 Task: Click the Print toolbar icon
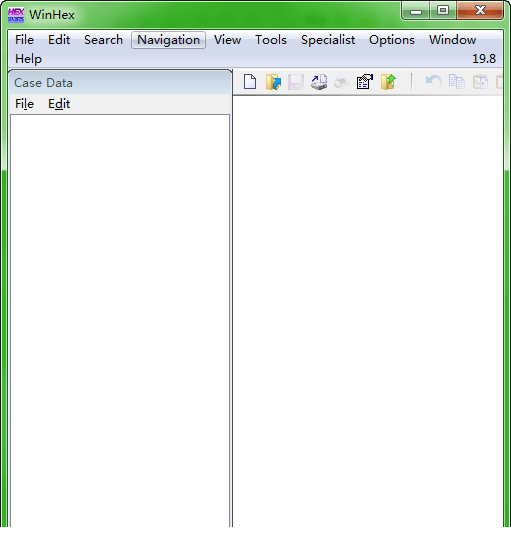pos(341,82)
